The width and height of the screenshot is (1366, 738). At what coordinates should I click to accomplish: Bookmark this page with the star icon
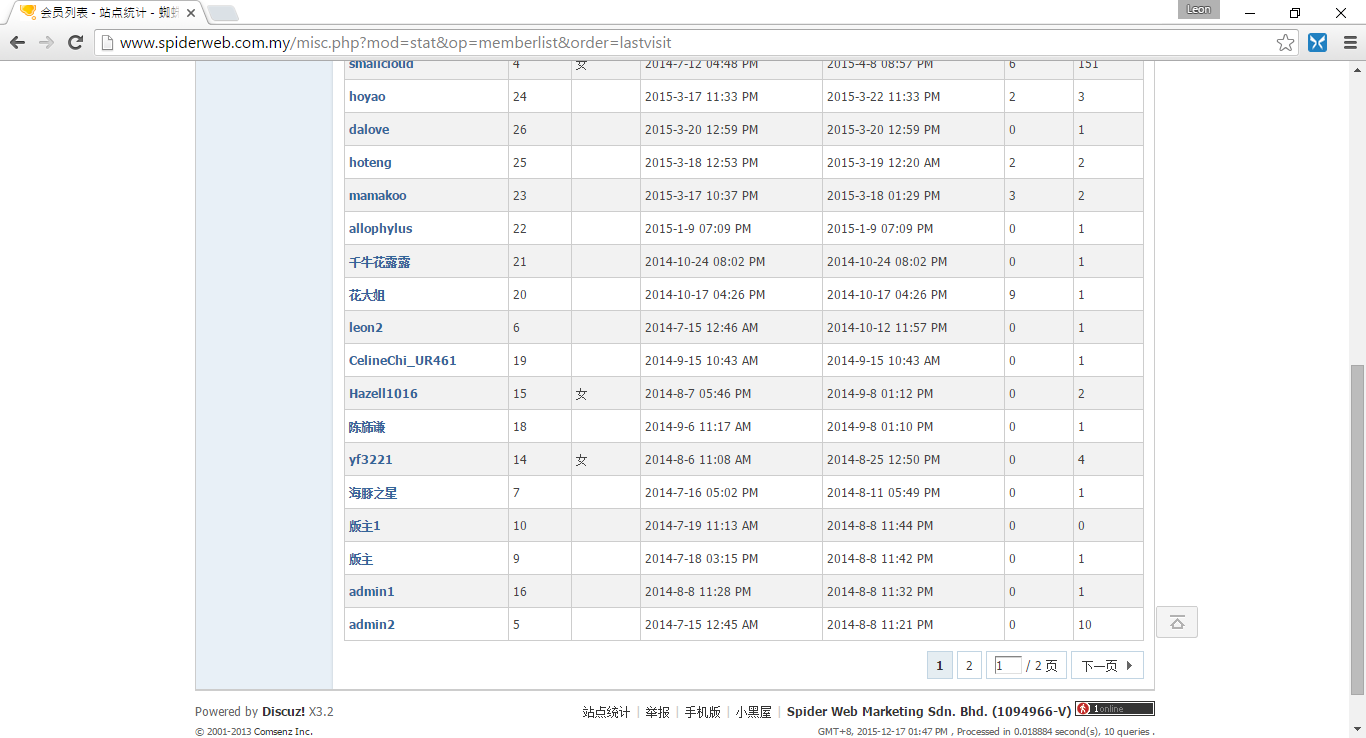tap(1286, 42)
